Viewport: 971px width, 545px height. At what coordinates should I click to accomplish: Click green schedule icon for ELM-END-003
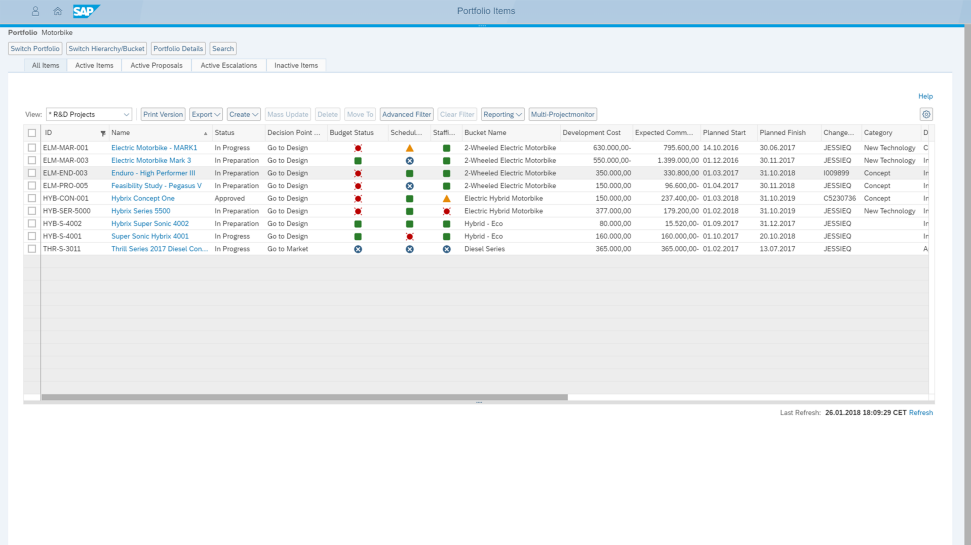coord(409,173)
